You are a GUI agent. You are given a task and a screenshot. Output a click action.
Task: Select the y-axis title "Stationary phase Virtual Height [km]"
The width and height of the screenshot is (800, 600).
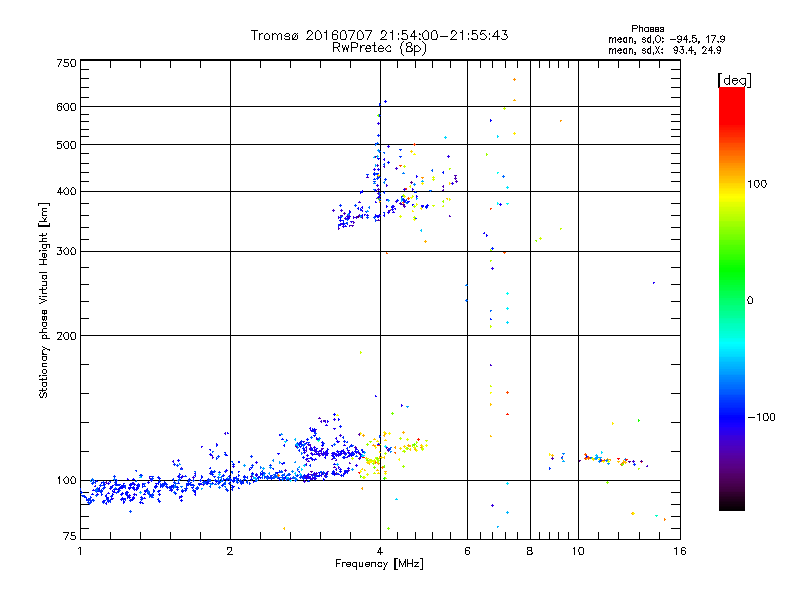(43, 300)
